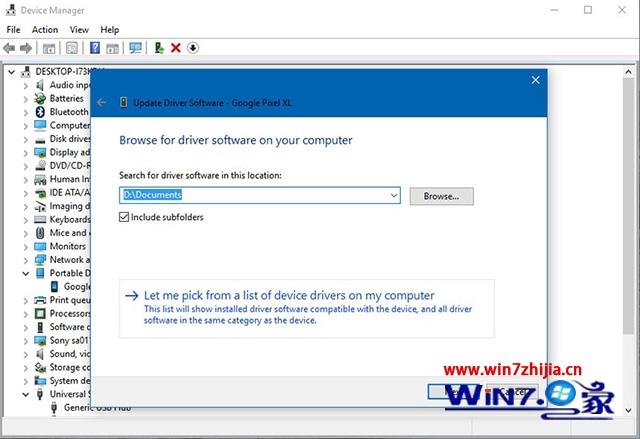
Task: Maximize the Device Manager window
Action: (x=588, y=10)
